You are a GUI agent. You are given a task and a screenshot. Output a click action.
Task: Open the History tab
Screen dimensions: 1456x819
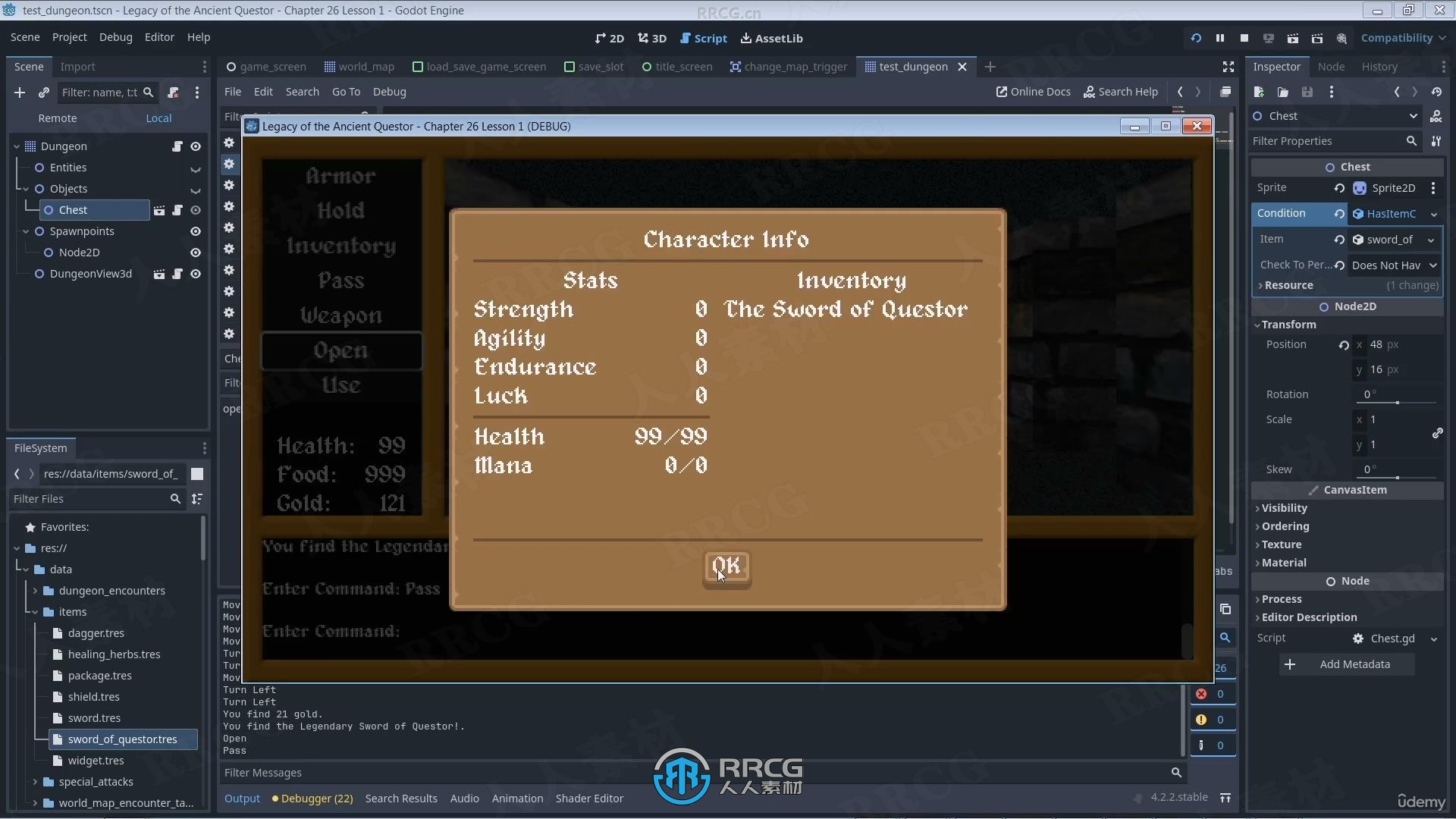1379,67
